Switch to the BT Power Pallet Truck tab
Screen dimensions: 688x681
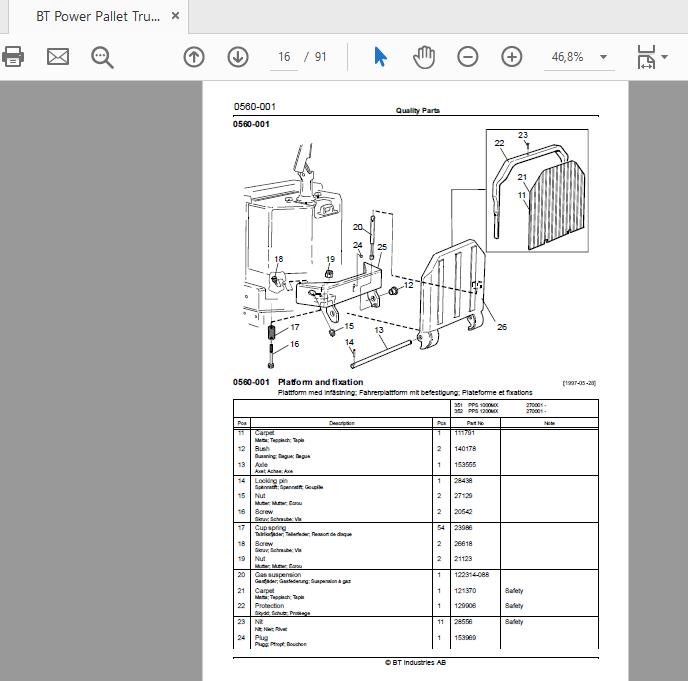point(98,16)
